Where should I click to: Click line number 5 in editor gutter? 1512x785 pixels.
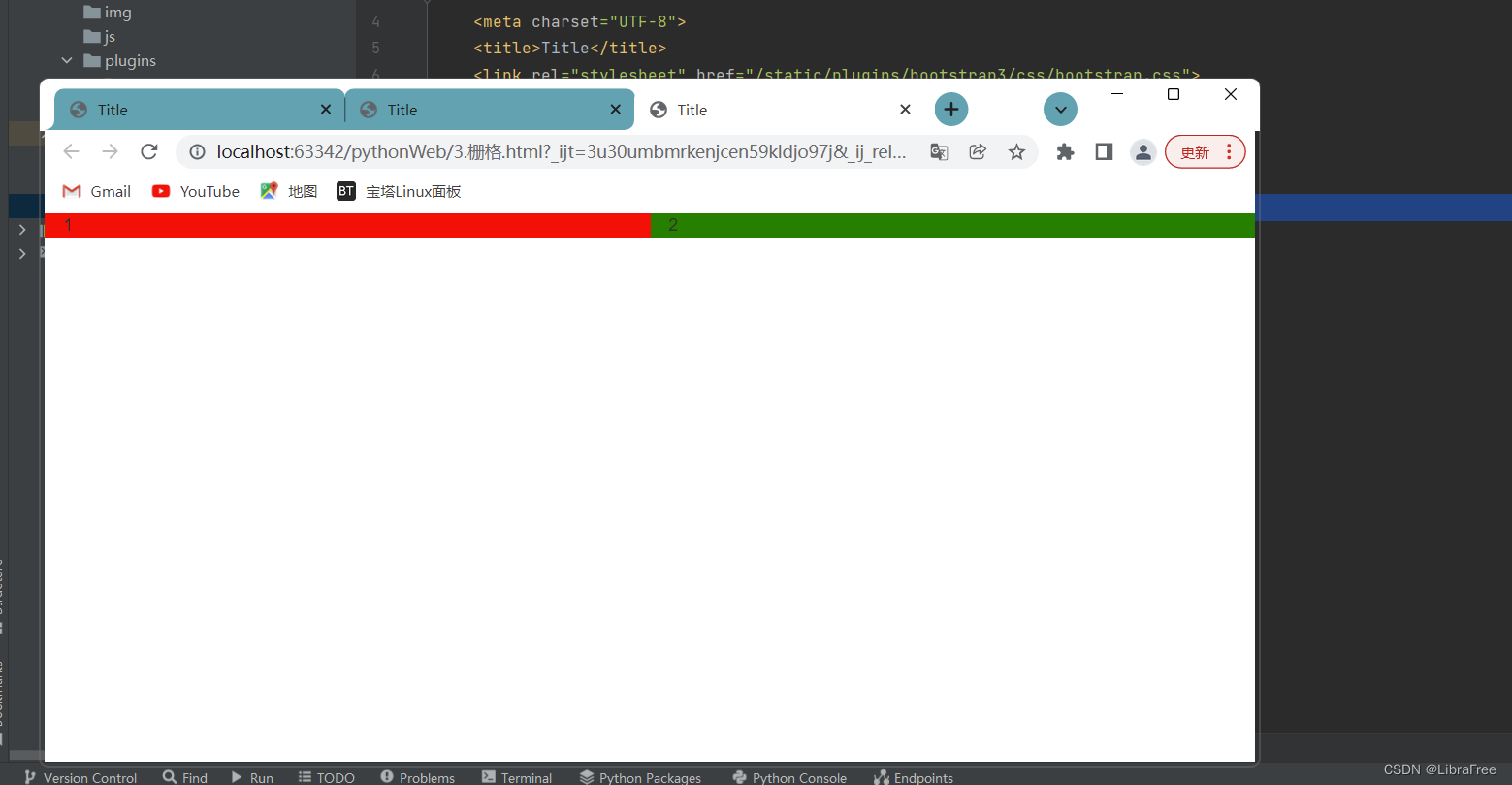click(x=375, y=48)
